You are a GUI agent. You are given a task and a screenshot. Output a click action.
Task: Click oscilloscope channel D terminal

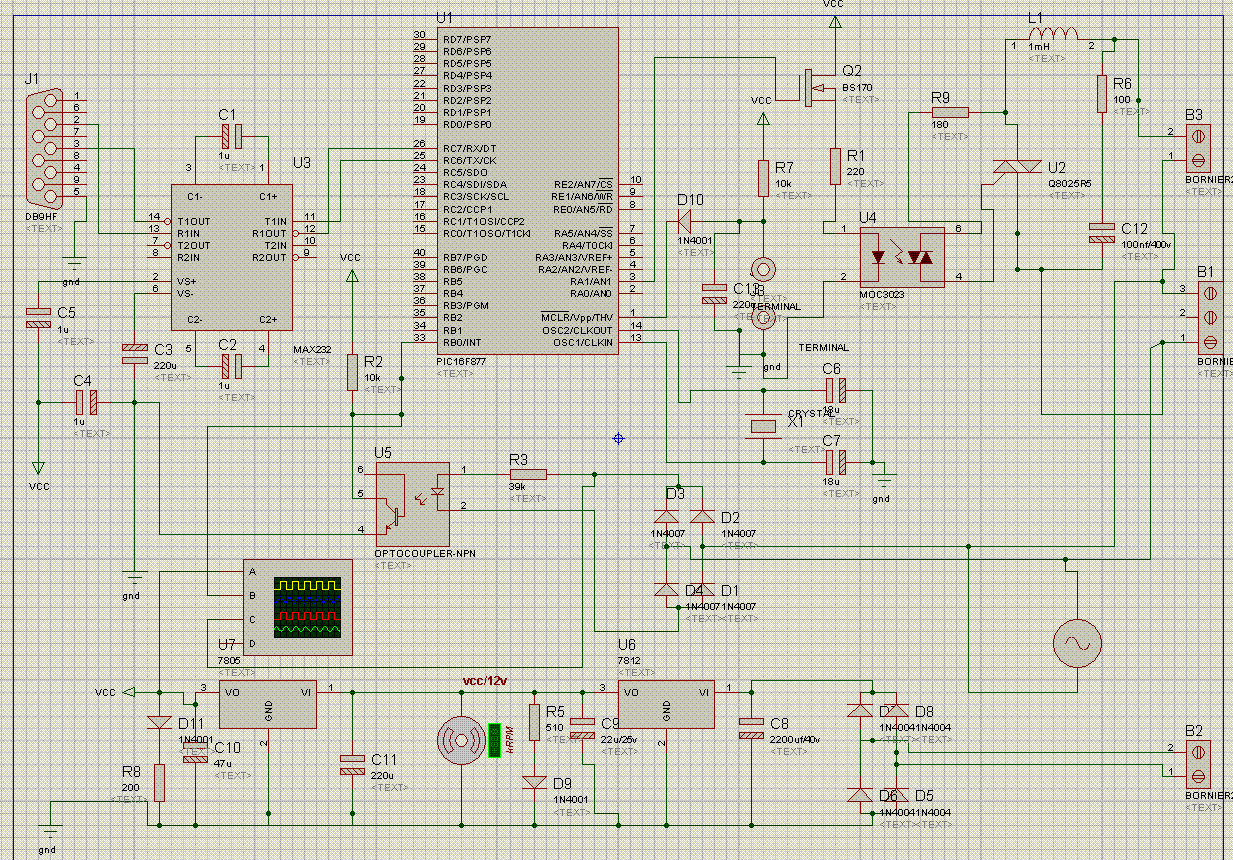(252, 643)
